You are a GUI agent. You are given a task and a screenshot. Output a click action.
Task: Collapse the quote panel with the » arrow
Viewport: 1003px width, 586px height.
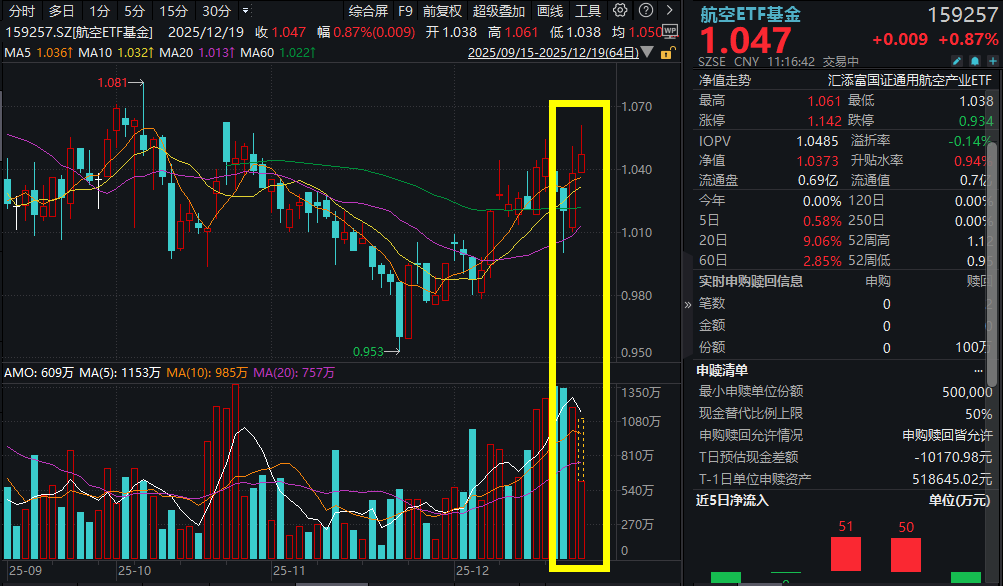[687, 303]
